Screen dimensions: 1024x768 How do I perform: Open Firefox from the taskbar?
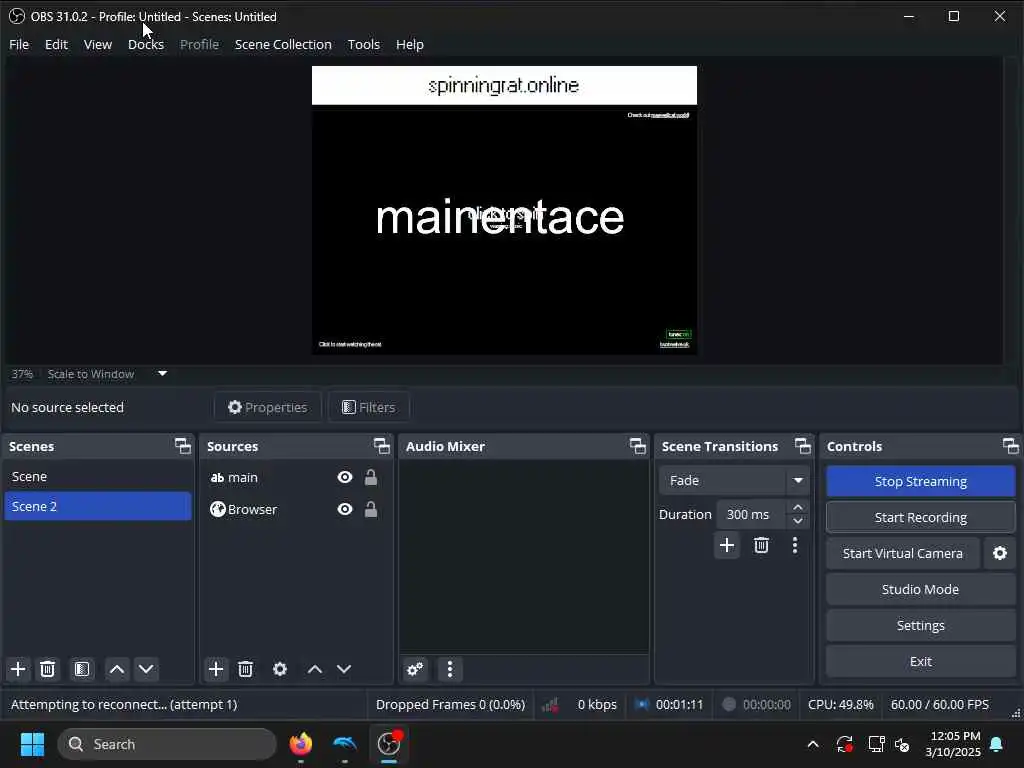coord(301,743)
